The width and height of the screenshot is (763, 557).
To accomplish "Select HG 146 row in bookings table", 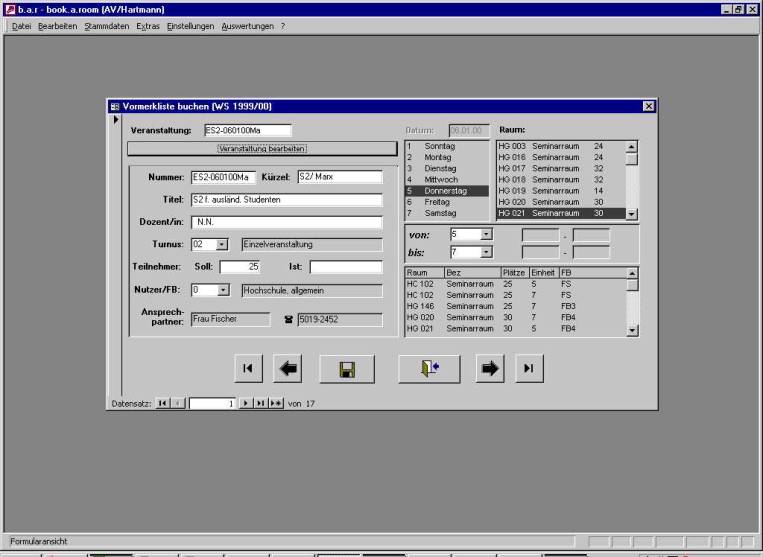I will click(x=516, y=306).
